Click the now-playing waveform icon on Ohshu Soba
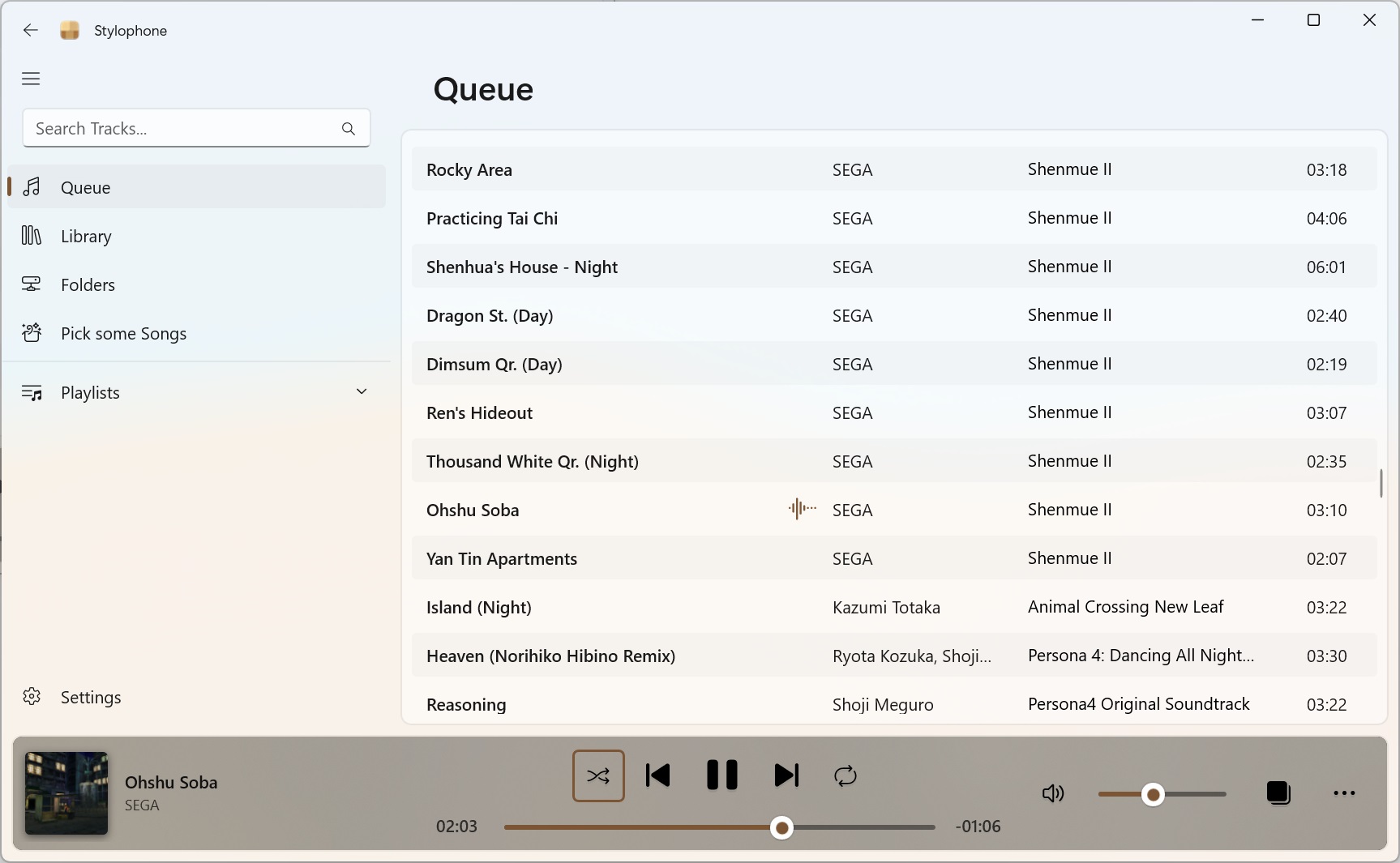Screen dimensions: 1400x863 coord(802,509)
